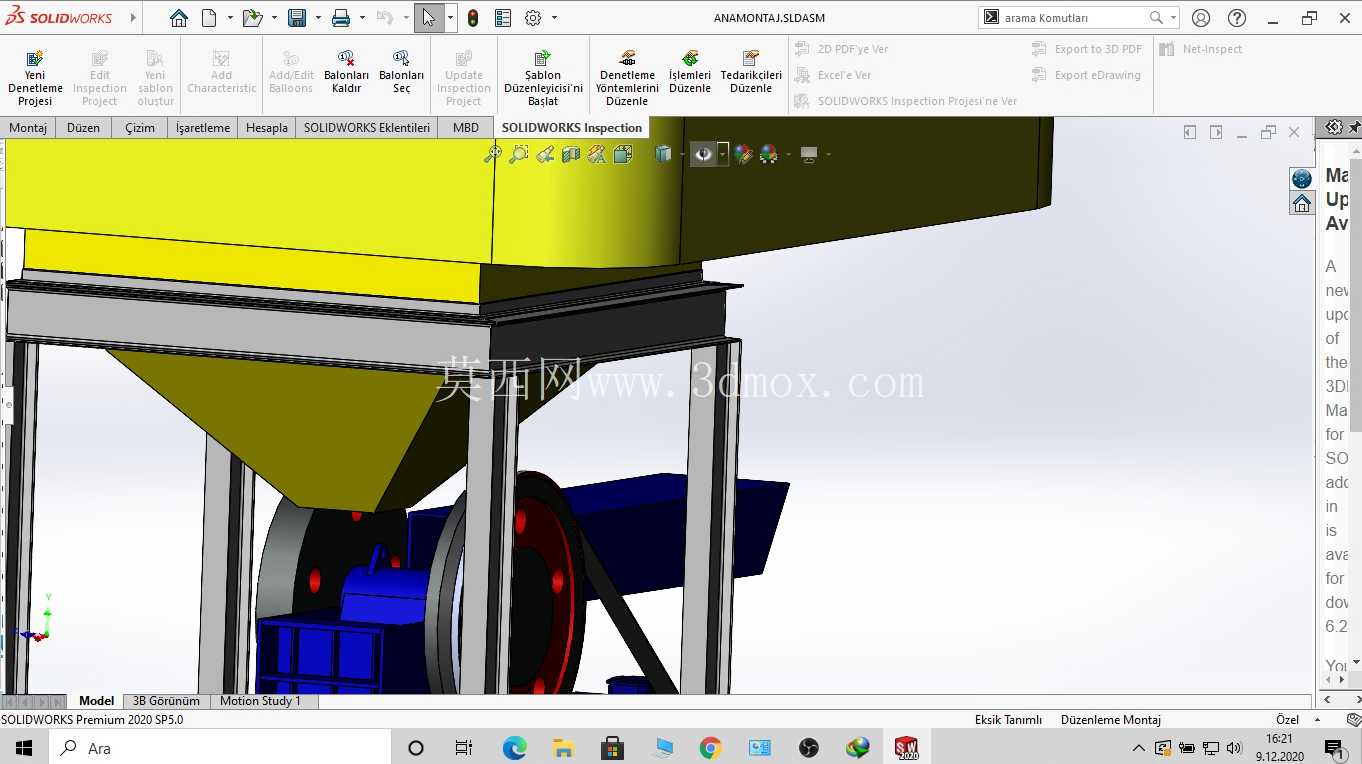Expand View Settings dropdown arrow
Screen dimensions: 1362x764
pyautogui.click(x=828, y=154)
